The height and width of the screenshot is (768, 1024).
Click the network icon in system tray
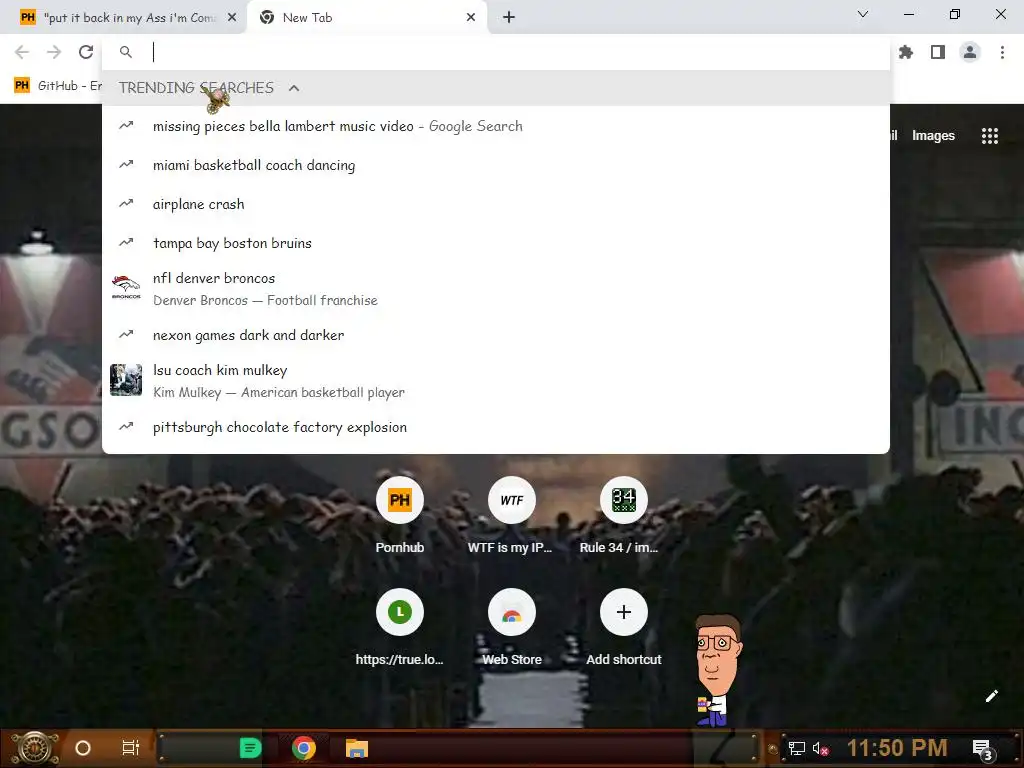click(x=796, y=748)
